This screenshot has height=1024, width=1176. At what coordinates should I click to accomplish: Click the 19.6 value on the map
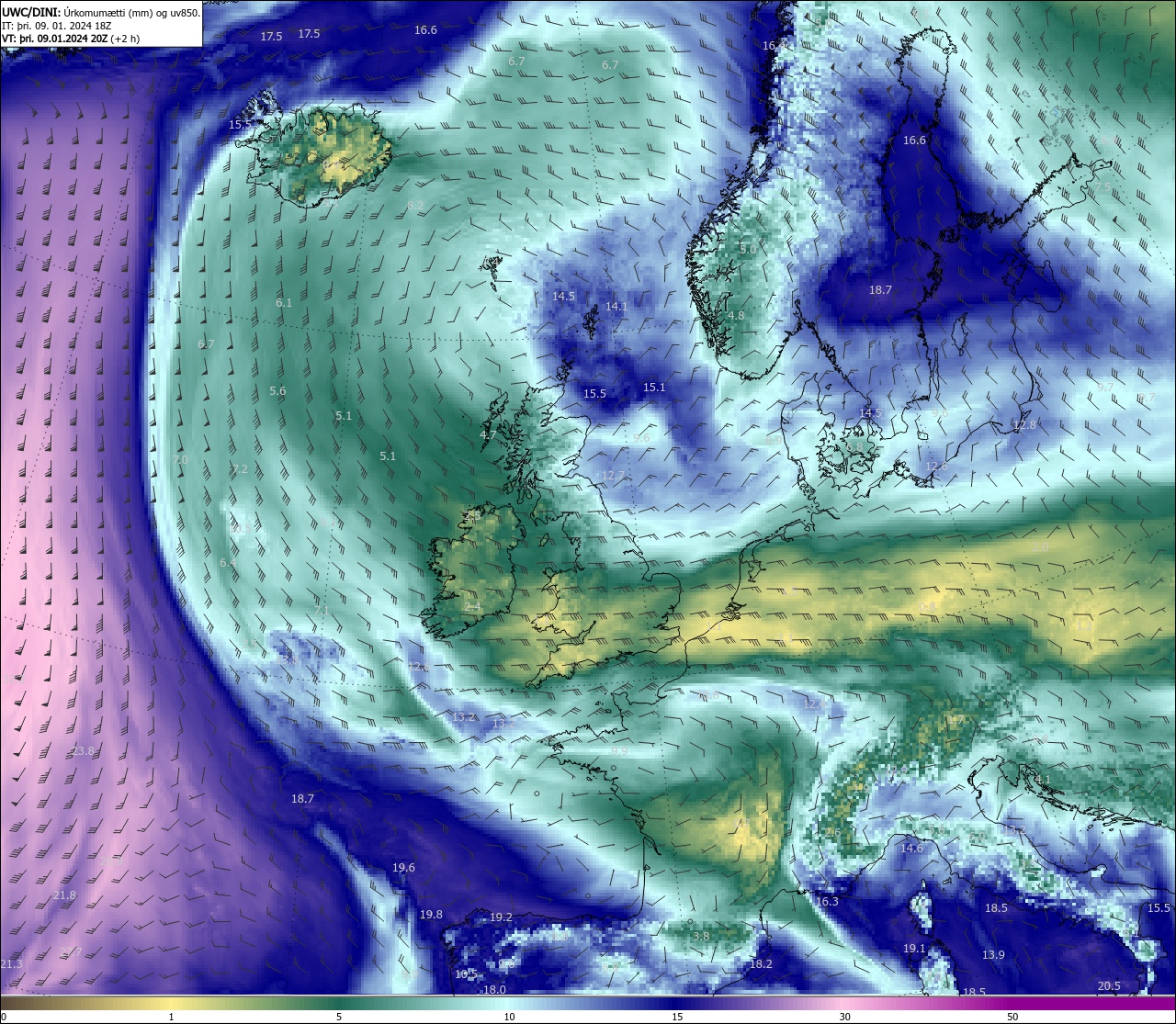[x=403, y=867]
